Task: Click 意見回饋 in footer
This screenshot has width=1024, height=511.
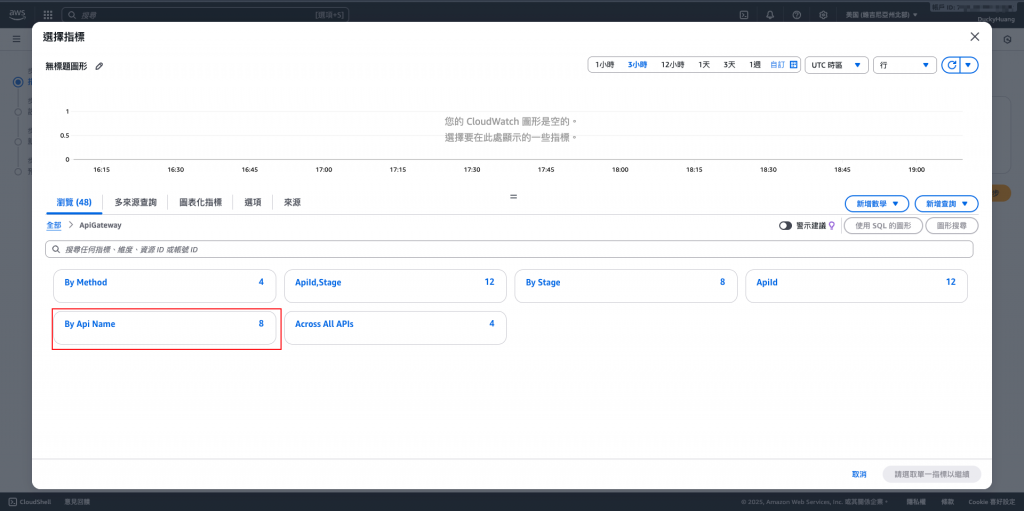Action: tap(77, 501)
